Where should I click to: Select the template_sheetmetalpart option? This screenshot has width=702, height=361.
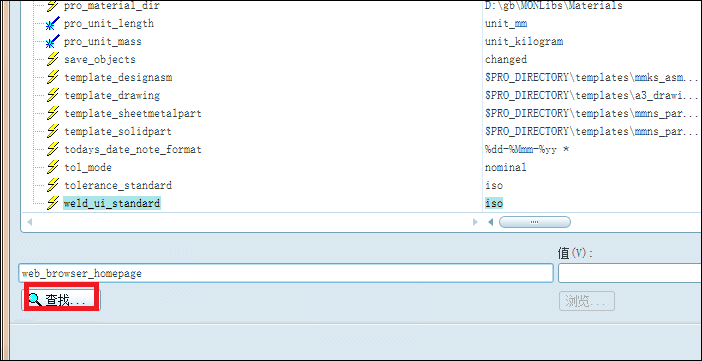(133, 113)
